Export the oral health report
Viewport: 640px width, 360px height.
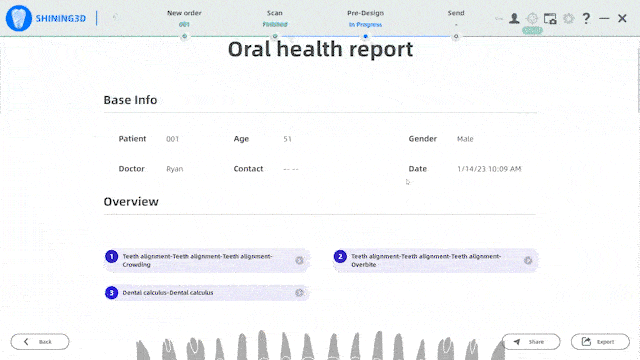600,342
